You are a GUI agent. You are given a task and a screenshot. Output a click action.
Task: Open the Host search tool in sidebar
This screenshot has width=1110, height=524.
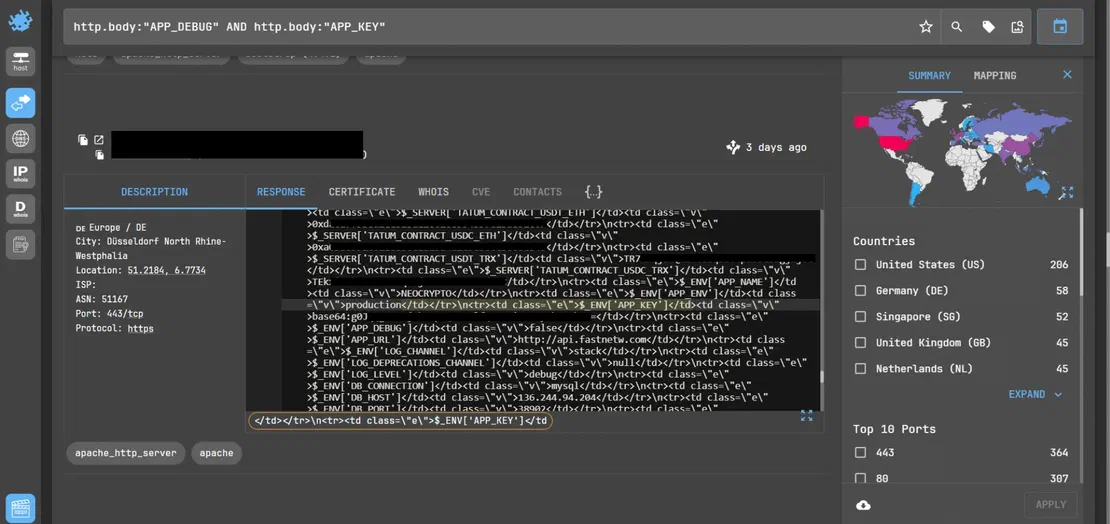pyautogui.click(x=21, y=62)
